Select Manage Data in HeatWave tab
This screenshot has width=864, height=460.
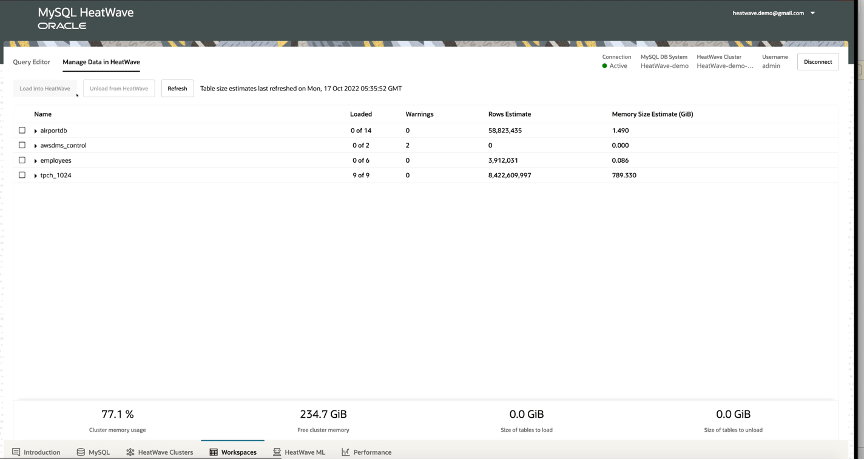101,62
